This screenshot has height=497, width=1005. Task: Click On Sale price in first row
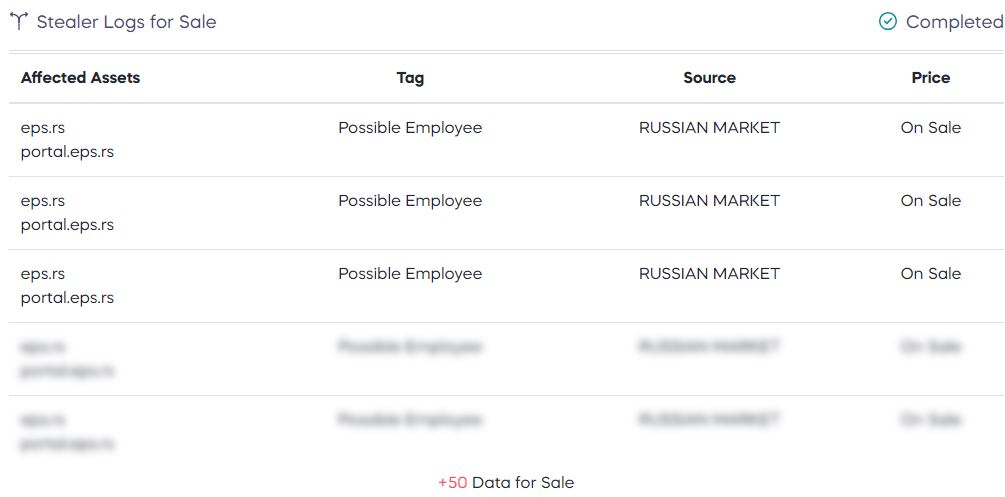[931, 128]
